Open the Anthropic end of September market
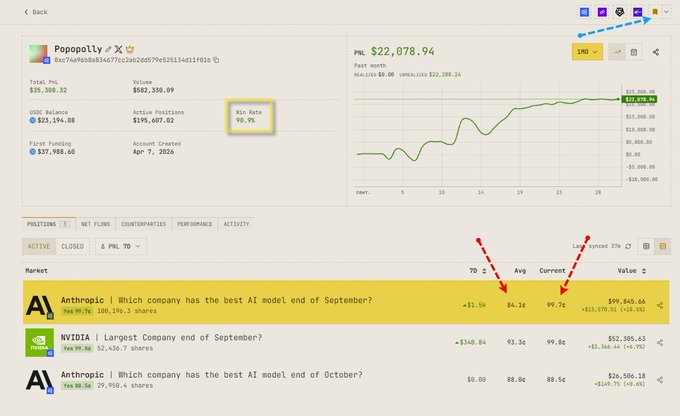 (x=346, y=302)
